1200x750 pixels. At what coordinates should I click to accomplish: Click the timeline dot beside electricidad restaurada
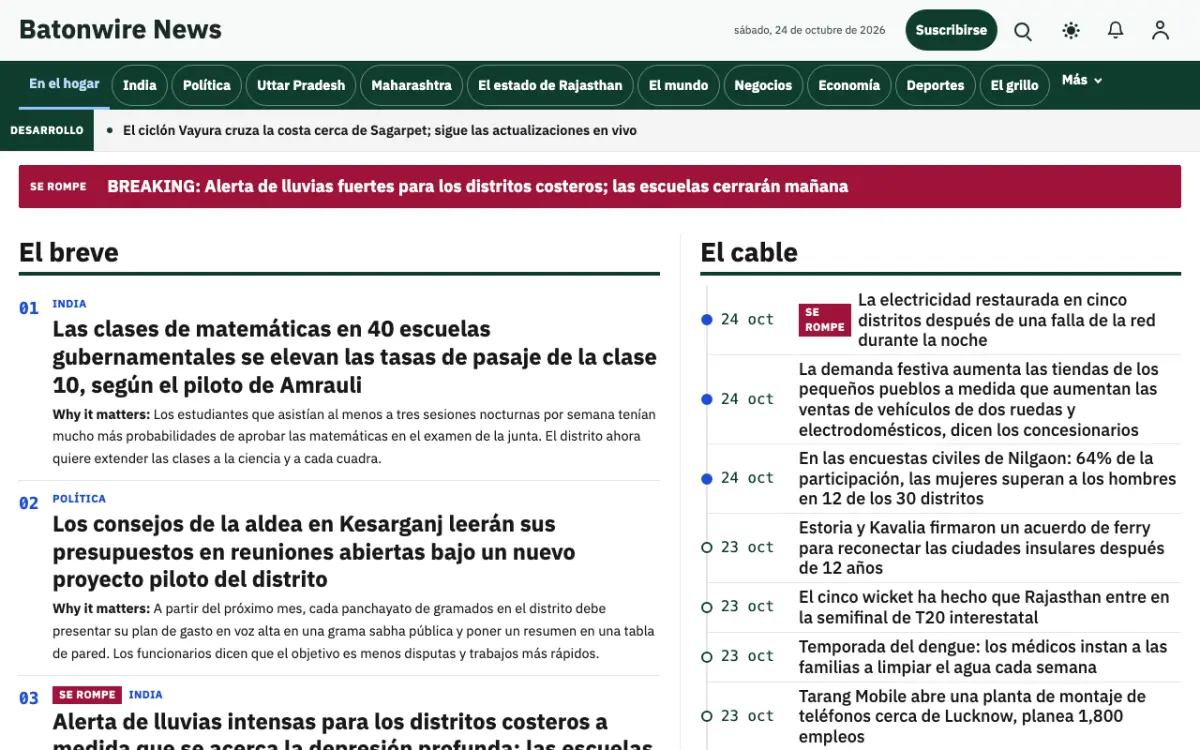tap(707, 320)
